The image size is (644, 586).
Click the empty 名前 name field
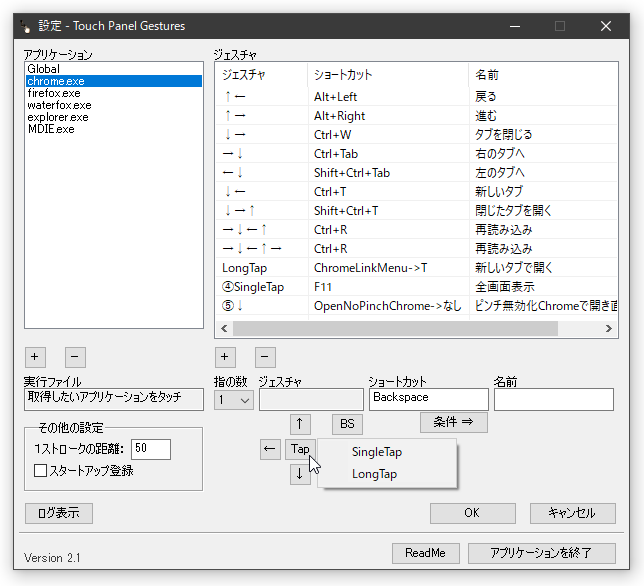click(554, 399)
